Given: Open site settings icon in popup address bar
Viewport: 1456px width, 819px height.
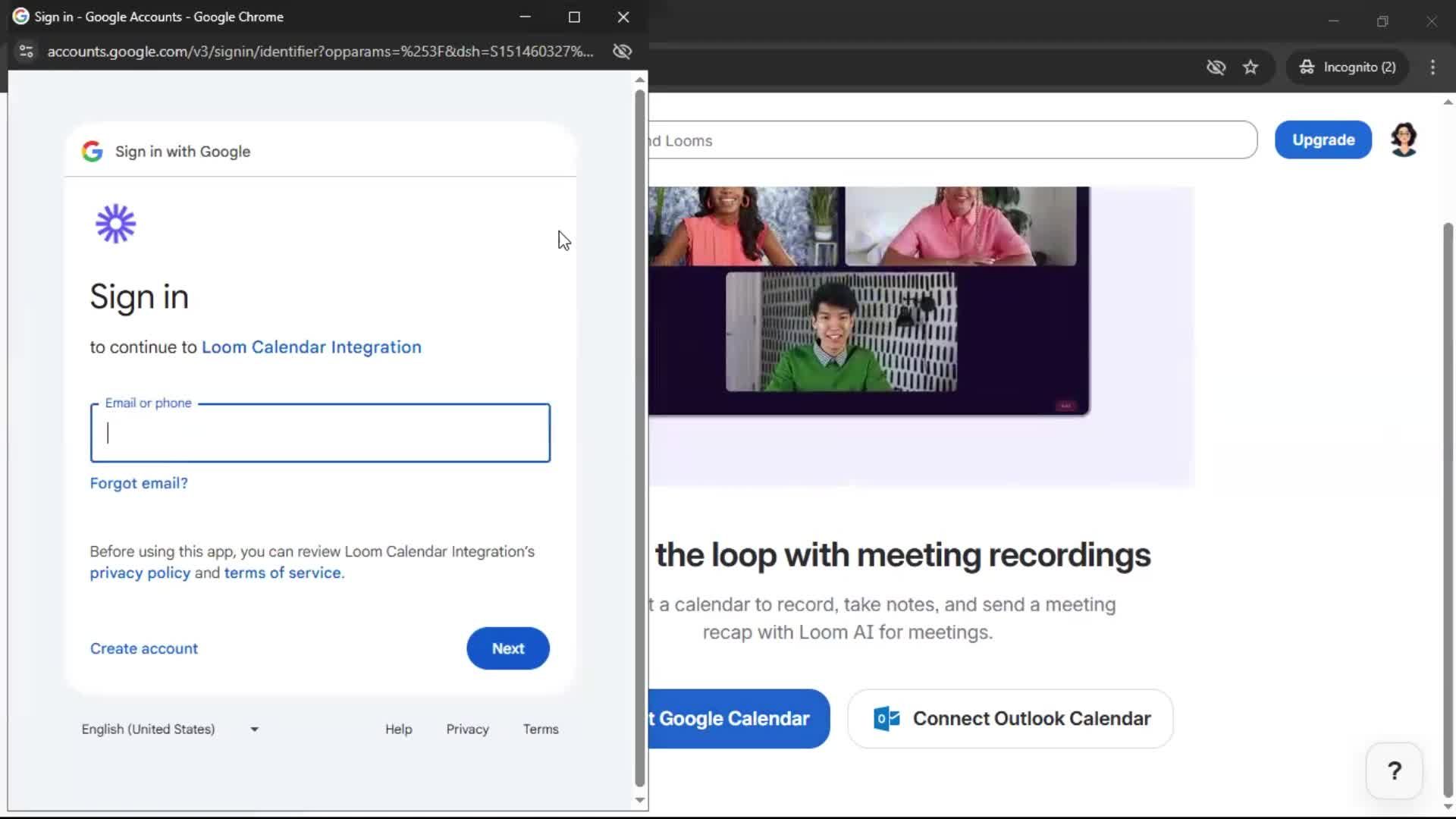Looking at the screenshot, I should [25, 51].
